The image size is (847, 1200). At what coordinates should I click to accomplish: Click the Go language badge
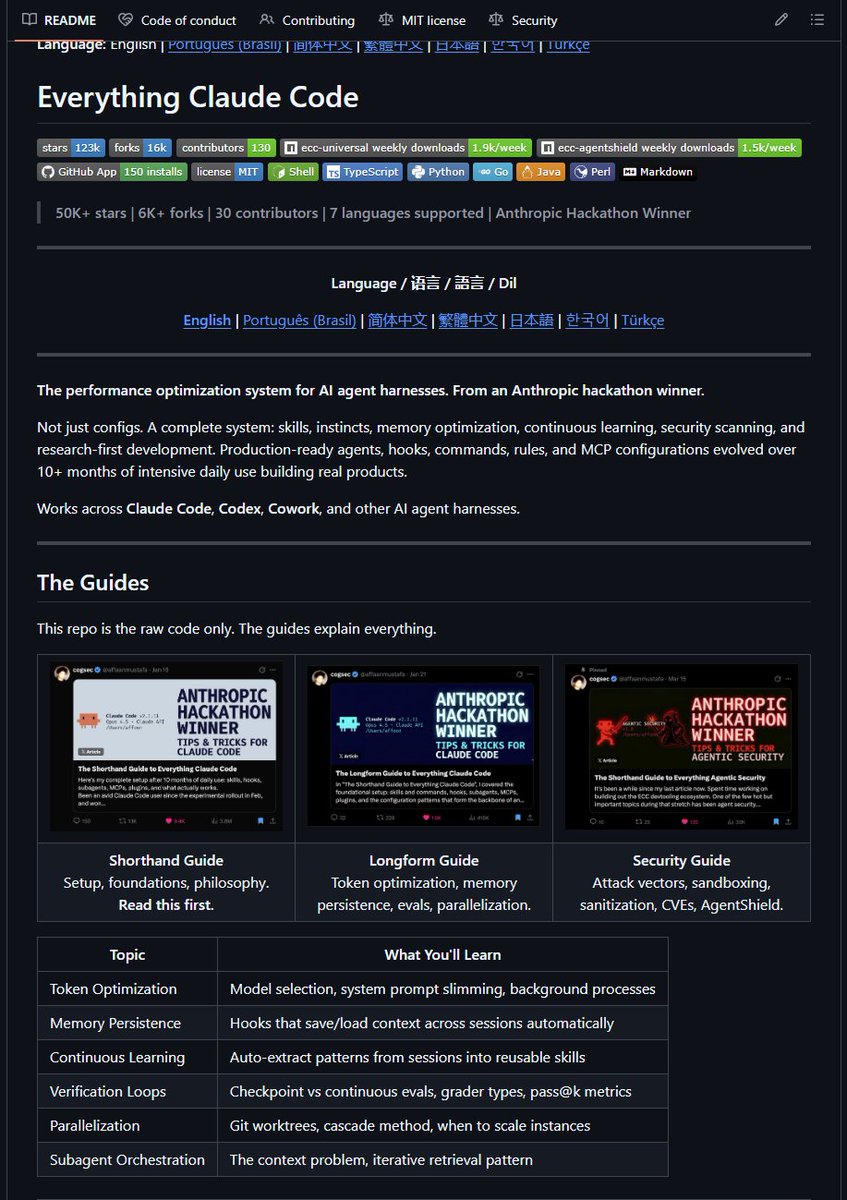[492, 172]
